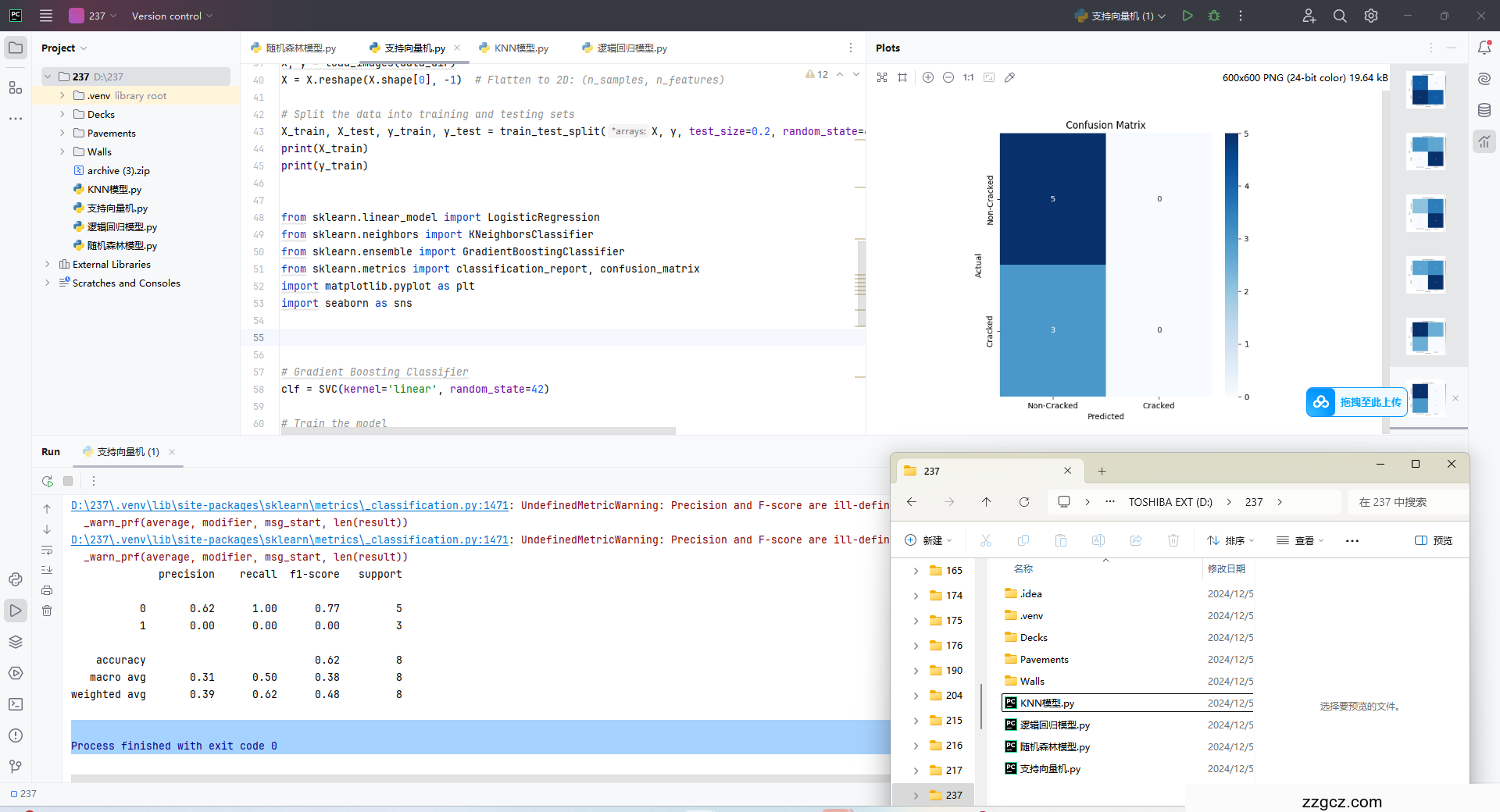The width and height of the screenshot is (1500, 812).
Task: Zoom in on the plot image
Action: [x=928, y=77]
